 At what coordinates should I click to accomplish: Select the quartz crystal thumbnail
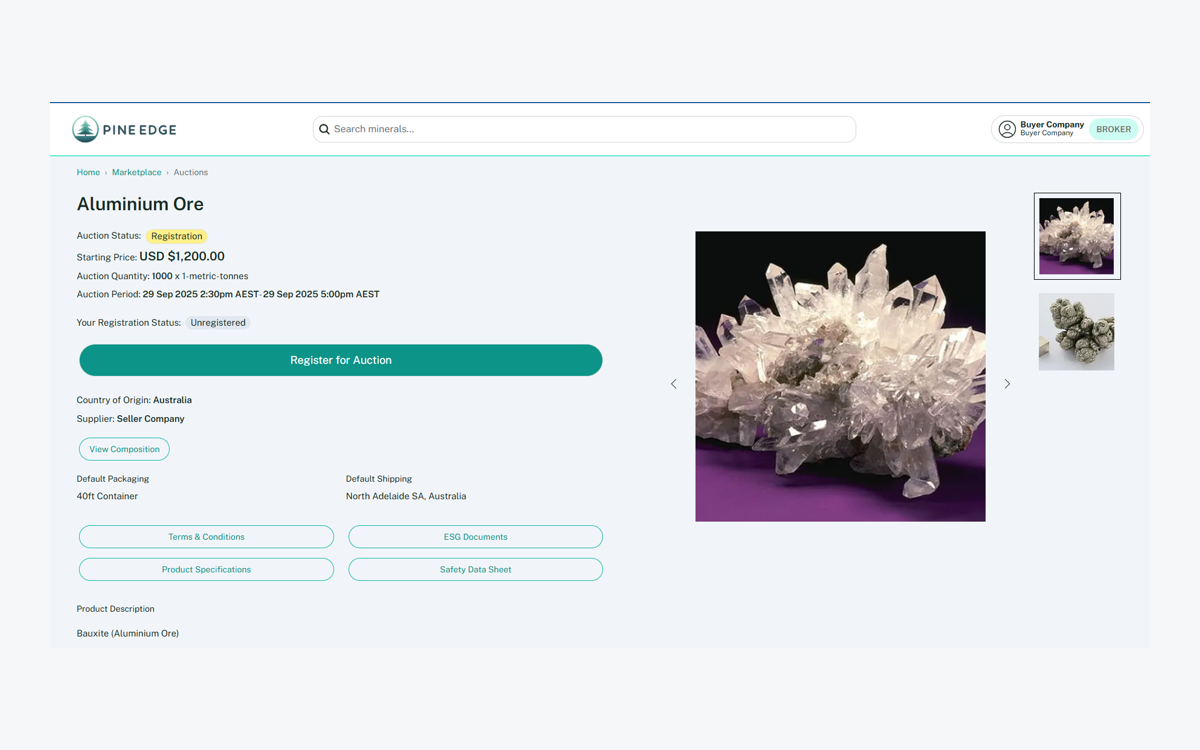tap(1076, 236)
